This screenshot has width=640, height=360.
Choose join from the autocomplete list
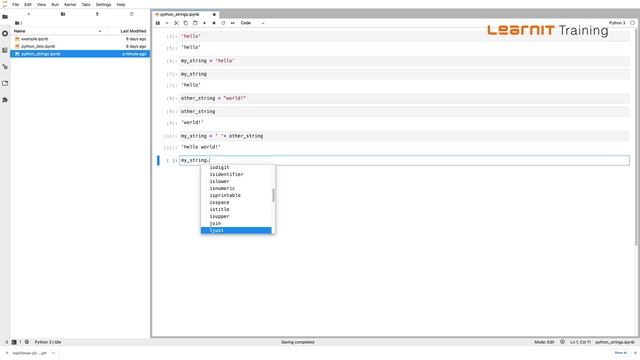pos(236,223)
